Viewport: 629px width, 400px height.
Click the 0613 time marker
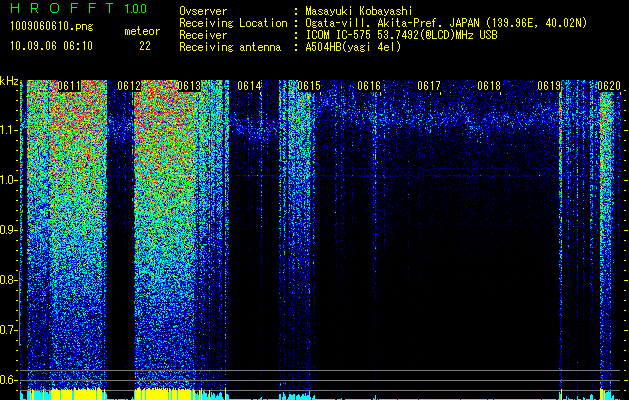pyautogui.click(x=189, y=86)
